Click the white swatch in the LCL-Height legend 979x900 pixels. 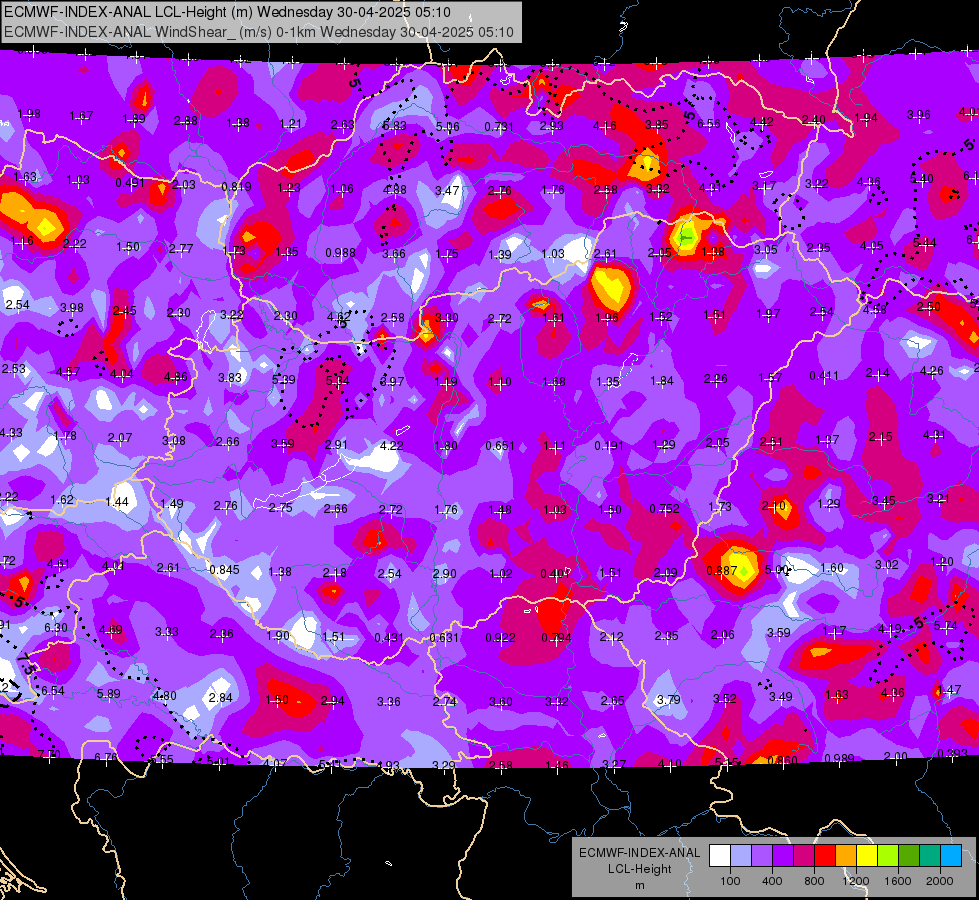point(721,855)
